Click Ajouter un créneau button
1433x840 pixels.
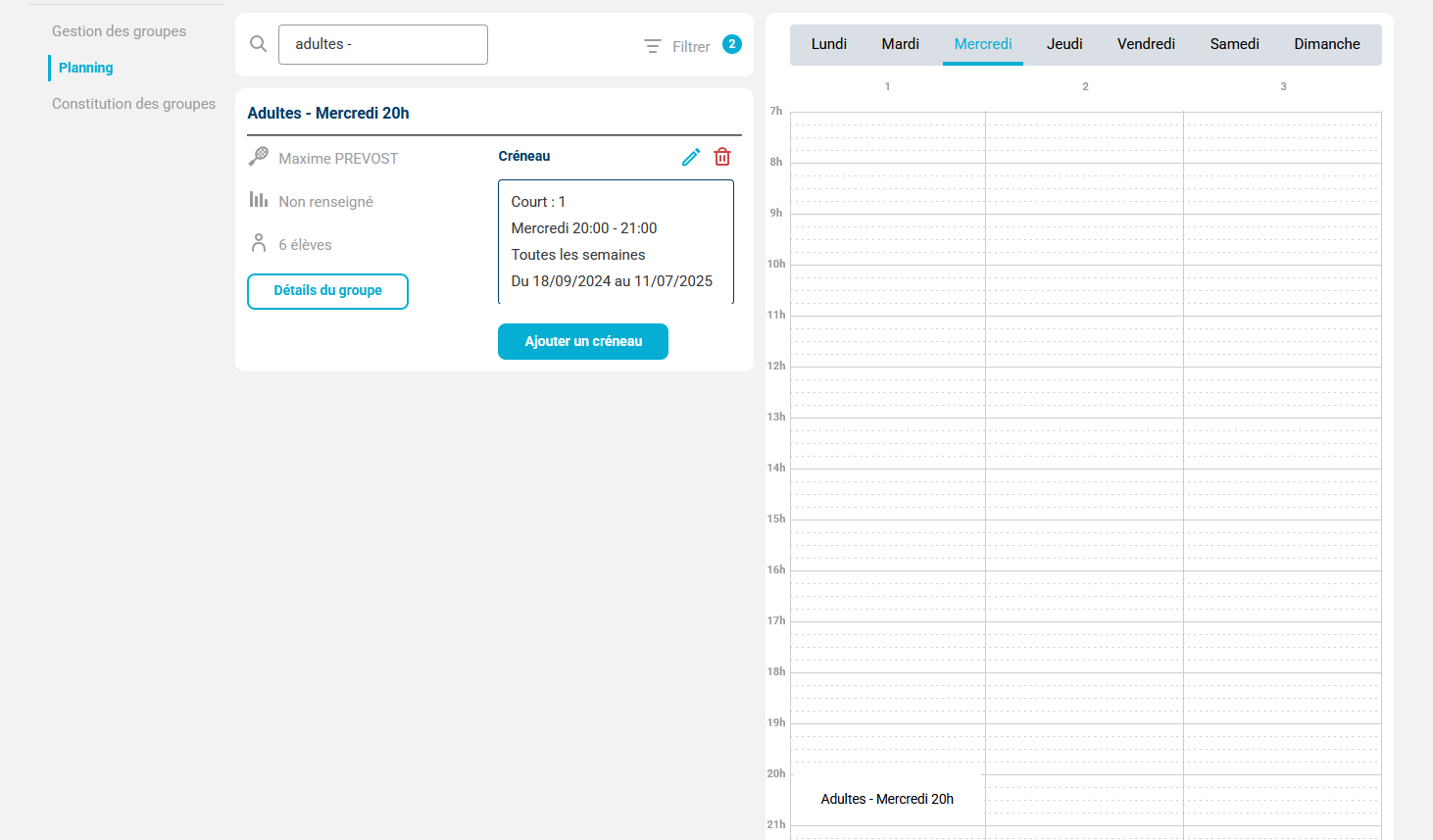point(583,341)
